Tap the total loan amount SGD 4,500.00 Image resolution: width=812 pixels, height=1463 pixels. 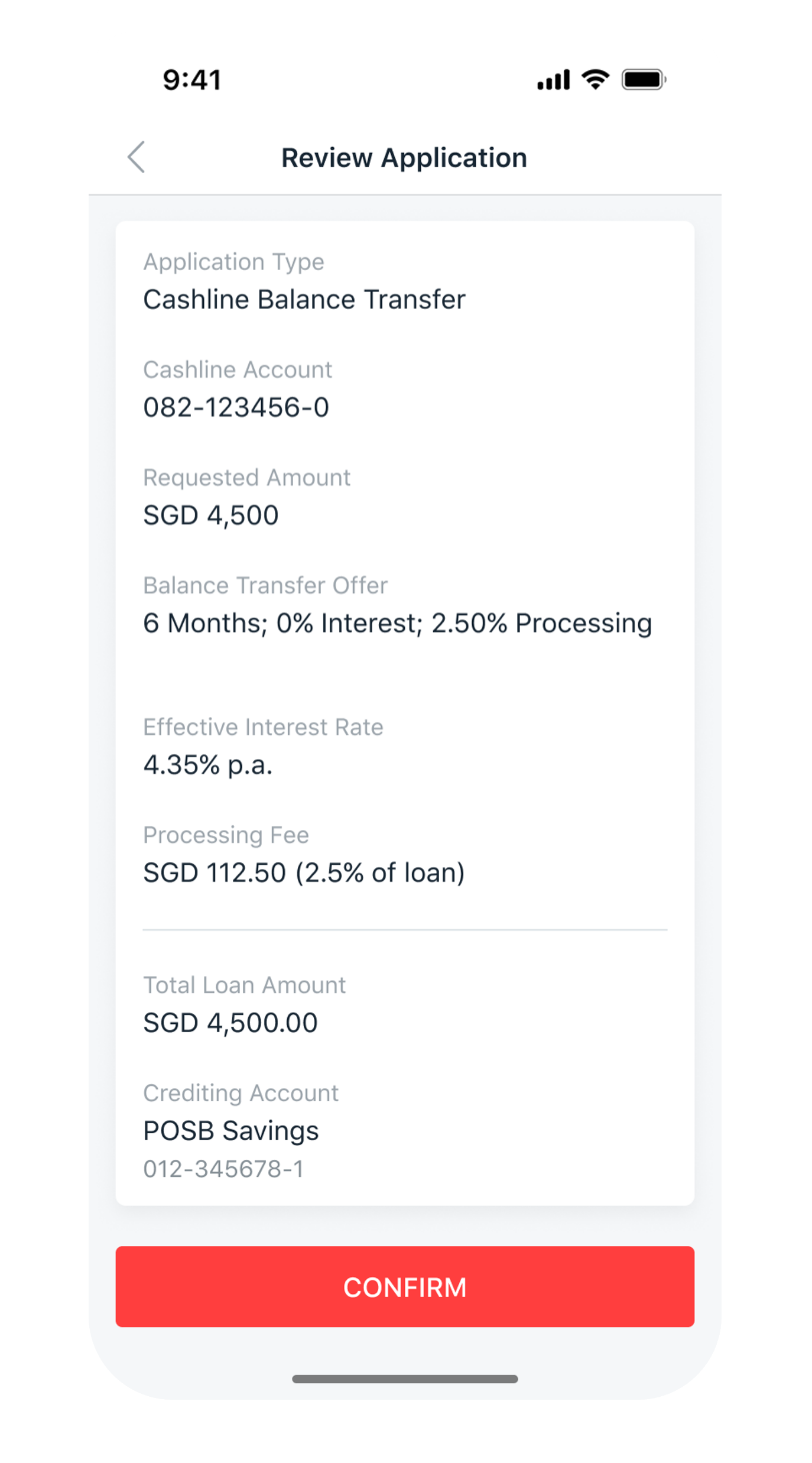pos(230,1023)
